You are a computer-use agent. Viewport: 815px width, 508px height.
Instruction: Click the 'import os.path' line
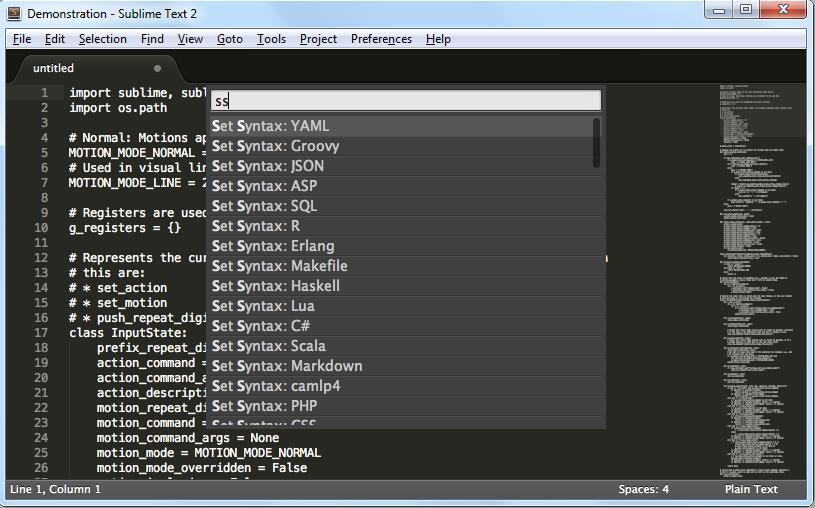118,108
